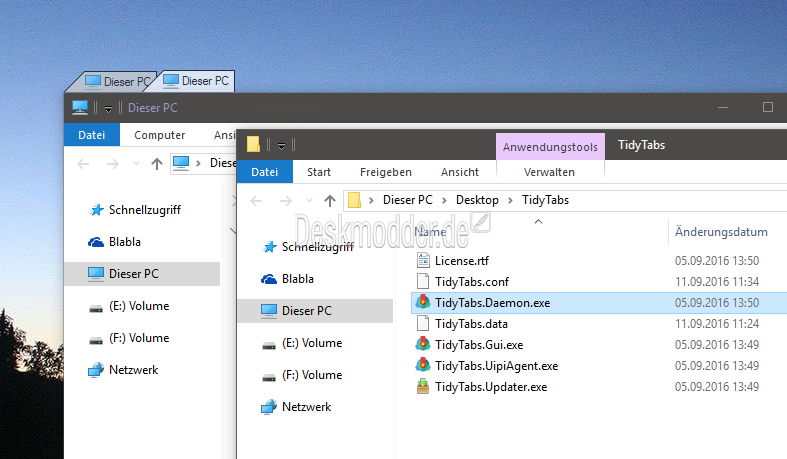Expand chevron after Dieser PC in breadcrumb
Image resolution: width=787 pixels, height=459 pixels.
pos(444,201)
